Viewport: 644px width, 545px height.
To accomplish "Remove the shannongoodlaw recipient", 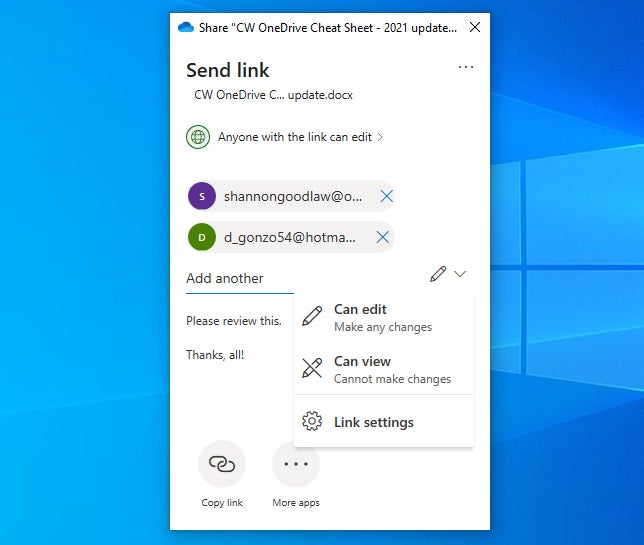I will 386,196.
